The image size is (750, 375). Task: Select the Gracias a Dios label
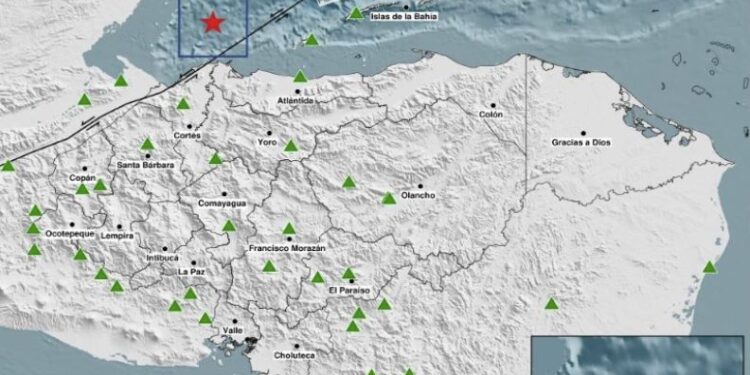tap(581, 142)
